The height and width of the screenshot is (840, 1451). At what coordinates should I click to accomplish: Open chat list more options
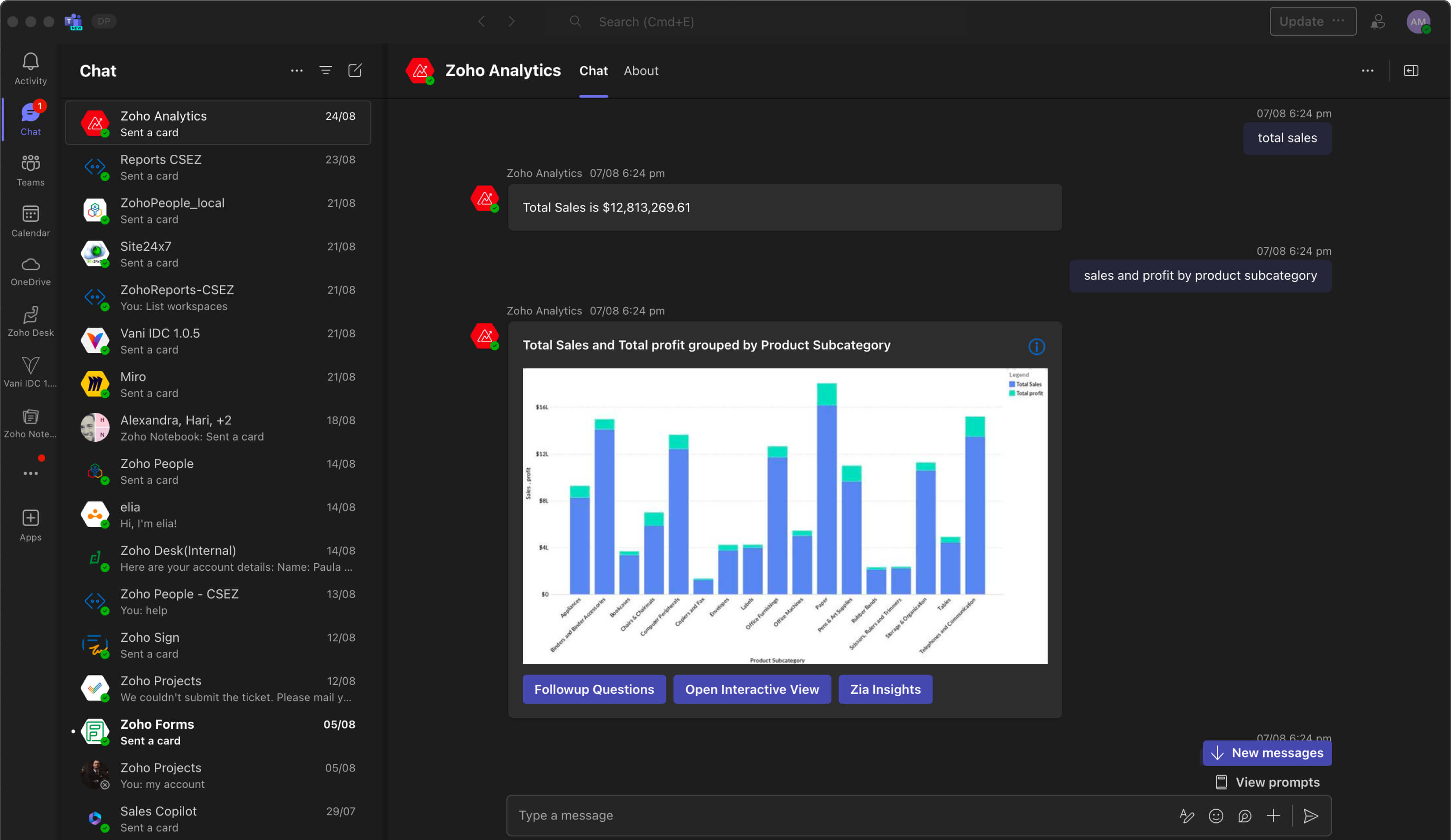(297, 71)
